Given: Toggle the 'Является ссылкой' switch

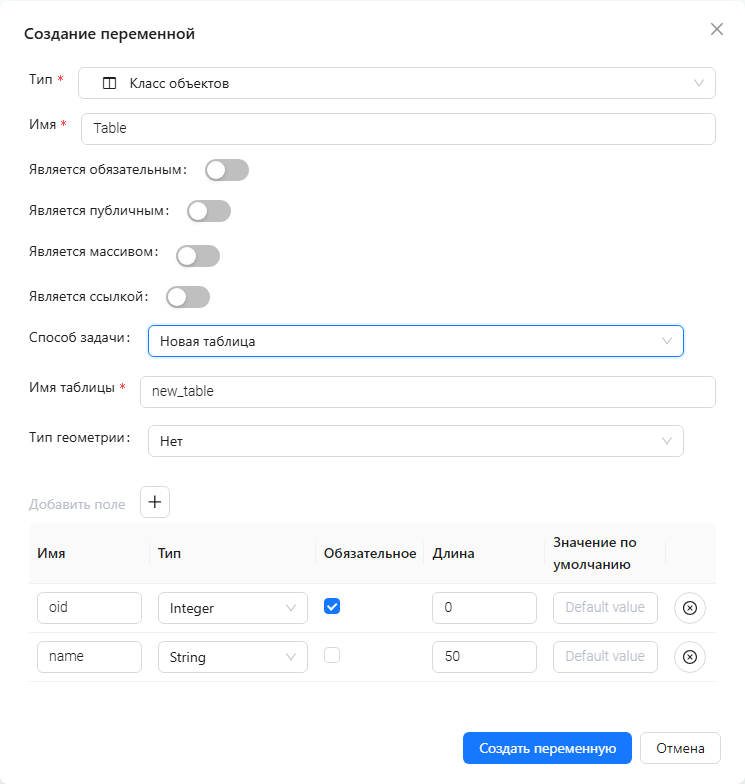Looking at the screenshot, I should [188, 297].
